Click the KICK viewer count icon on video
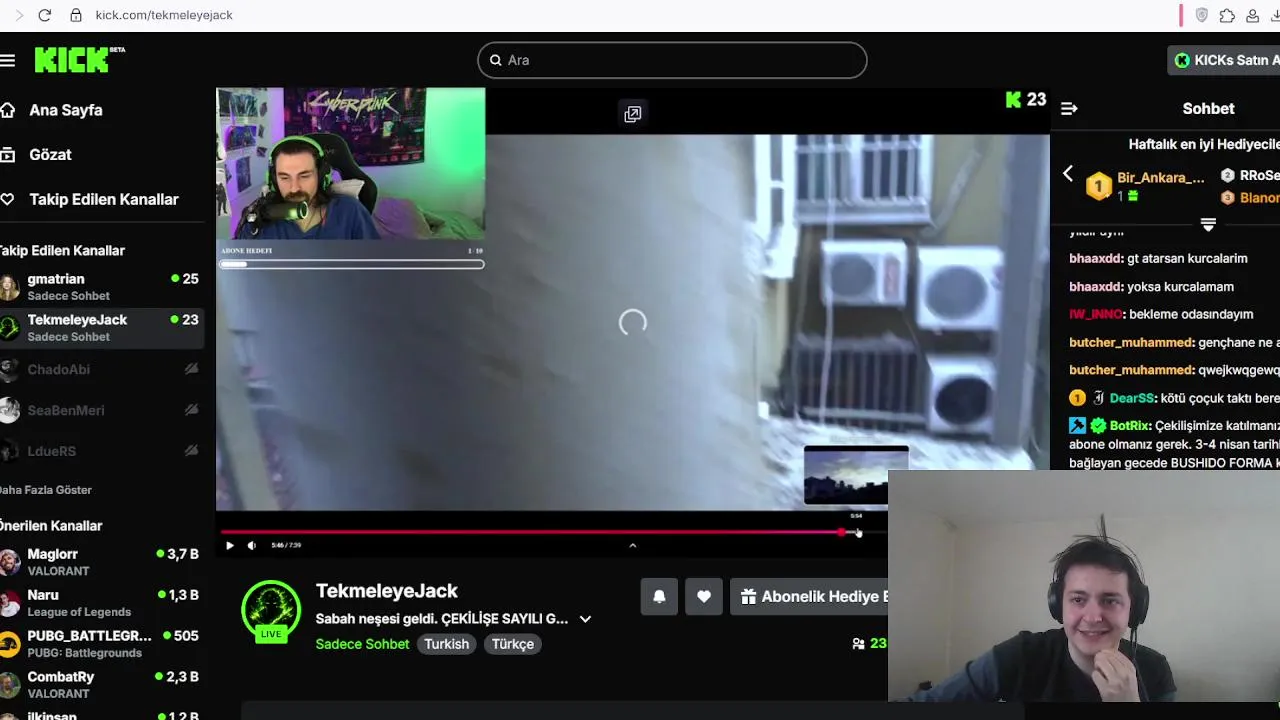 (1014, 99)
